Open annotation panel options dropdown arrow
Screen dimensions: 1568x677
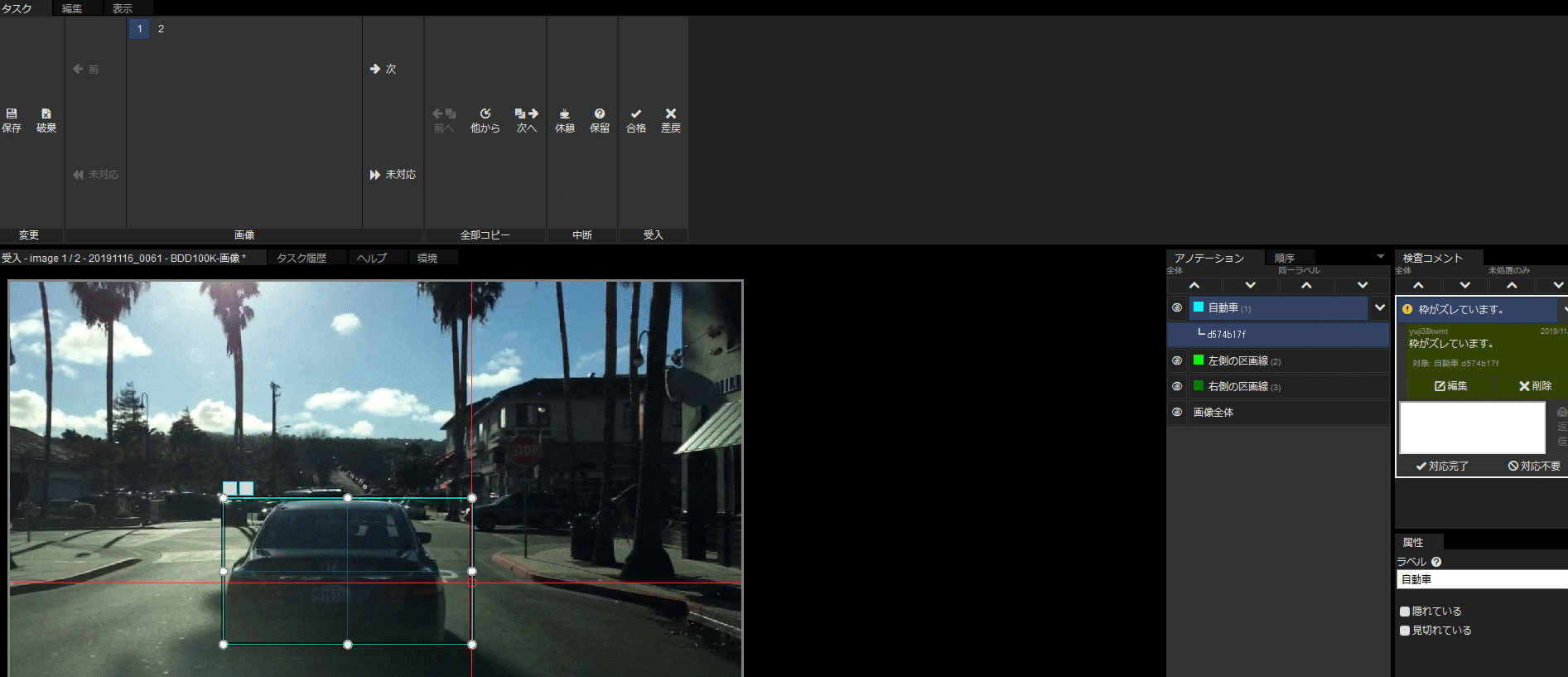(x=1381, y=257)
